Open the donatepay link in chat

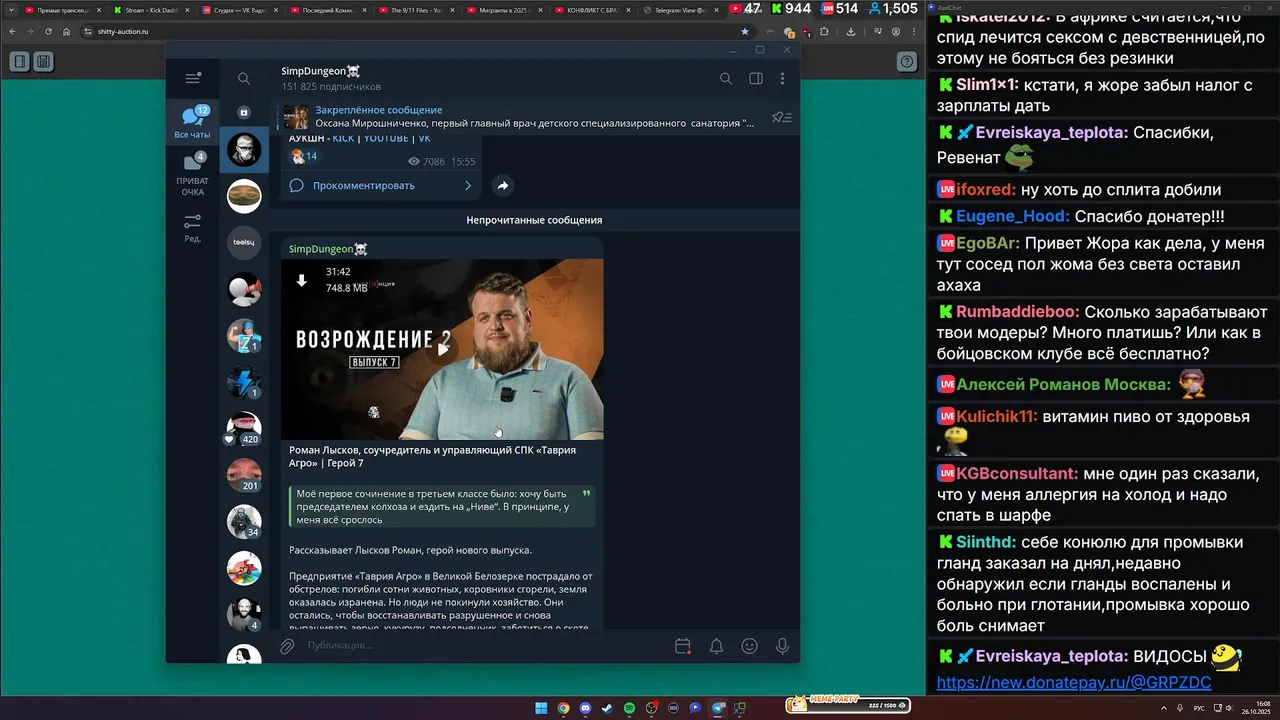click(x=1074, y=682)
